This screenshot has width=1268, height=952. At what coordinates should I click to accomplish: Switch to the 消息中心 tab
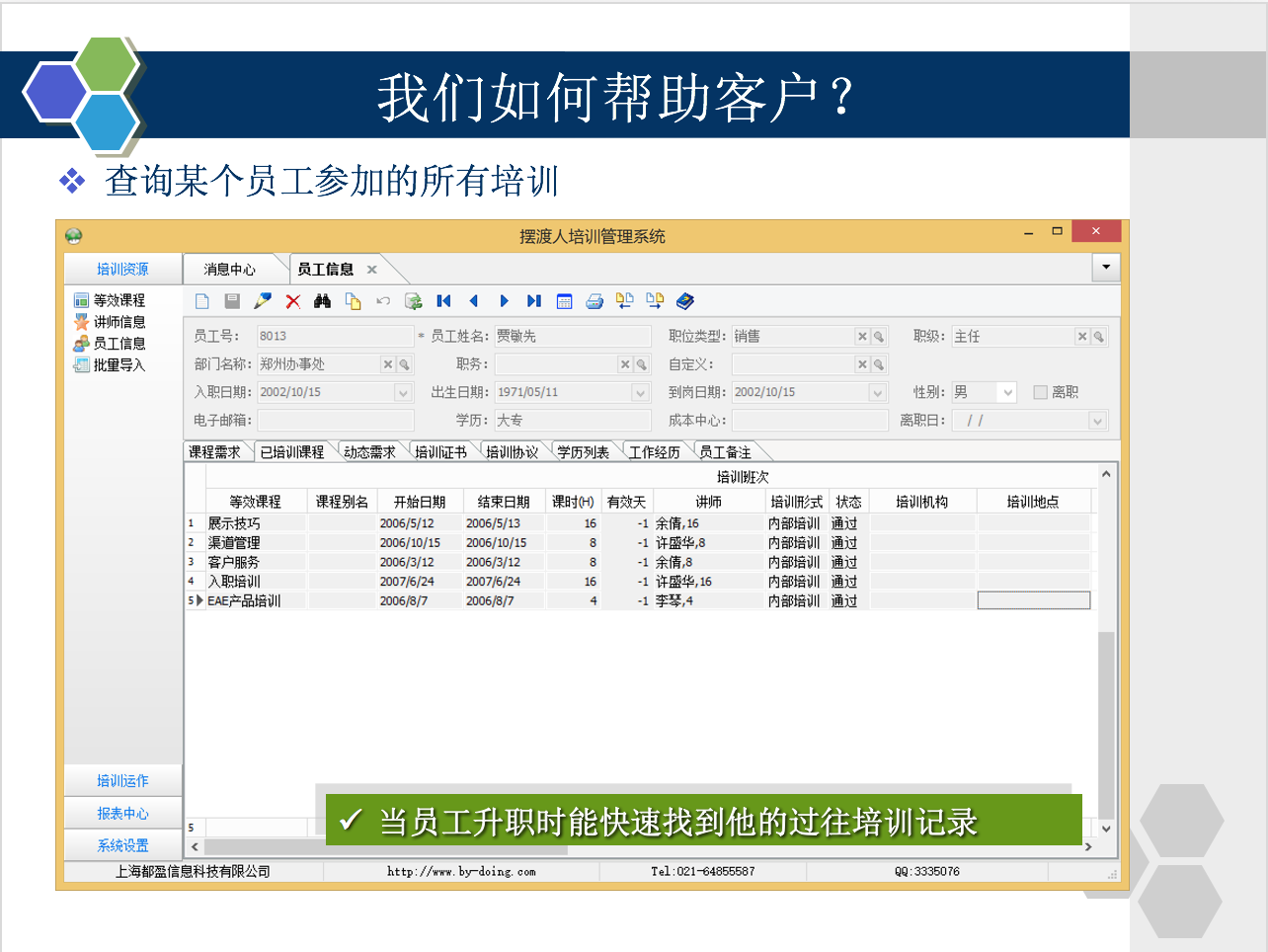point(229,270)
